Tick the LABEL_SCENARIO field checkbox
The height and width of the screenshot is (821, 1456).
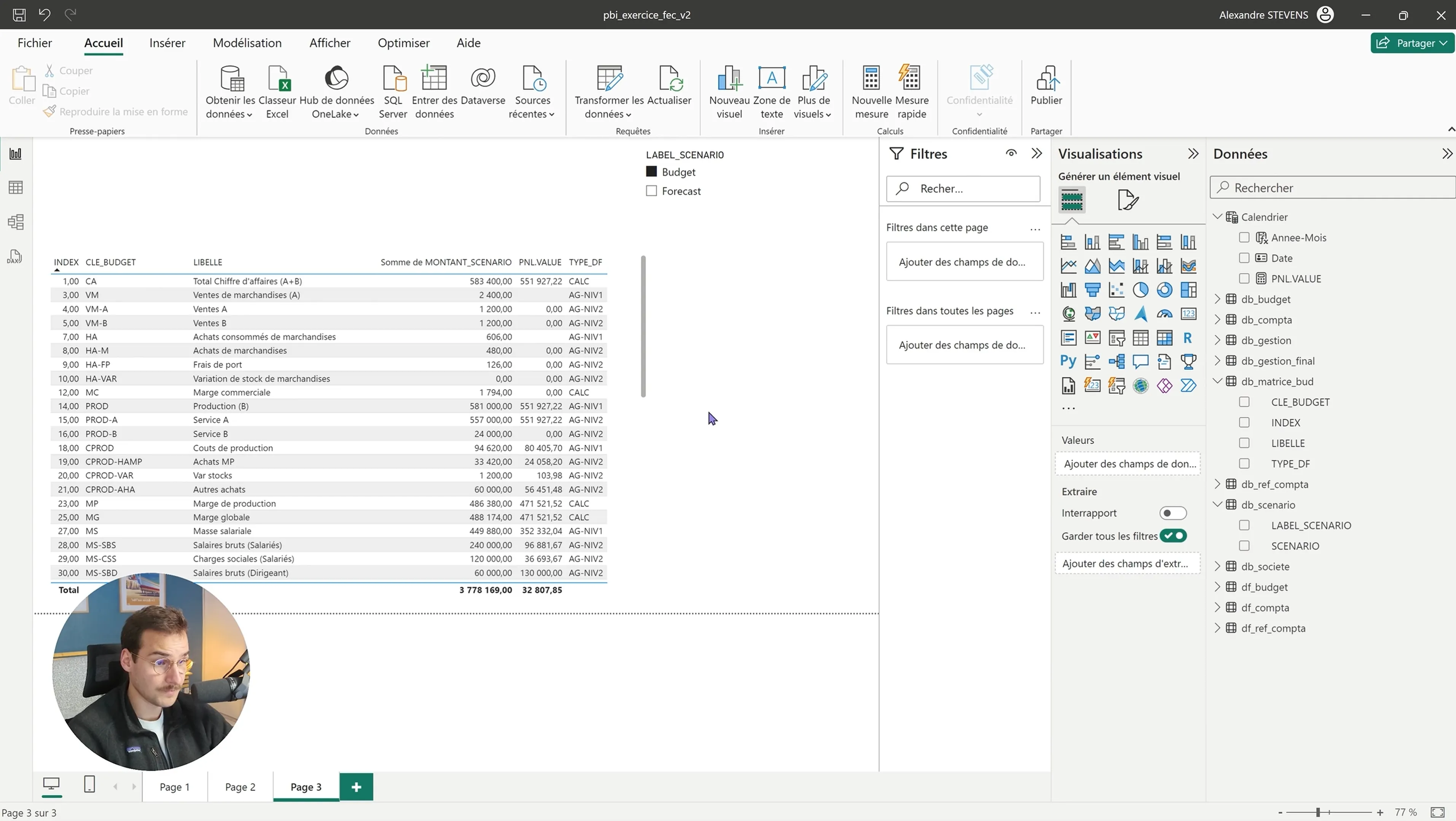pos(1244,525)
